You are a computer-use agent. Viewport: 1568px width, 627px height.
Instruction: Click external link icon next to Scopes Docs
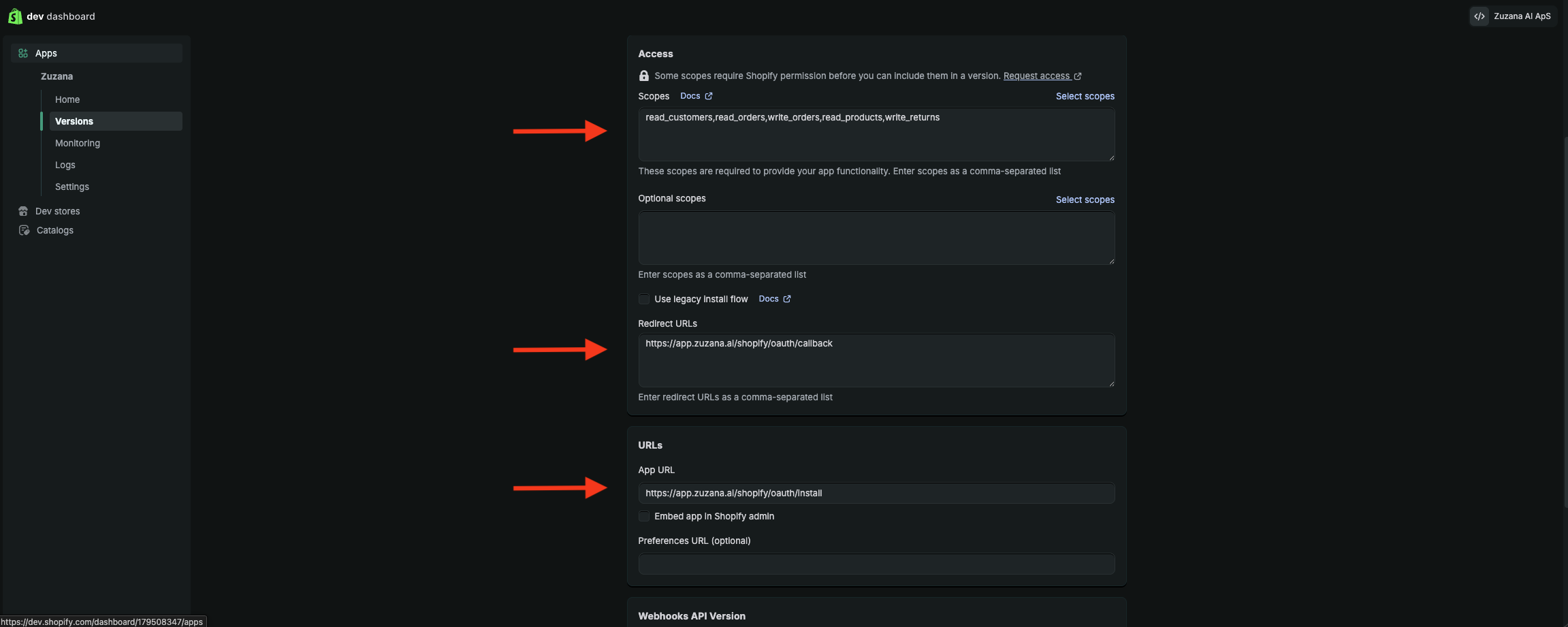pos(709,96)
